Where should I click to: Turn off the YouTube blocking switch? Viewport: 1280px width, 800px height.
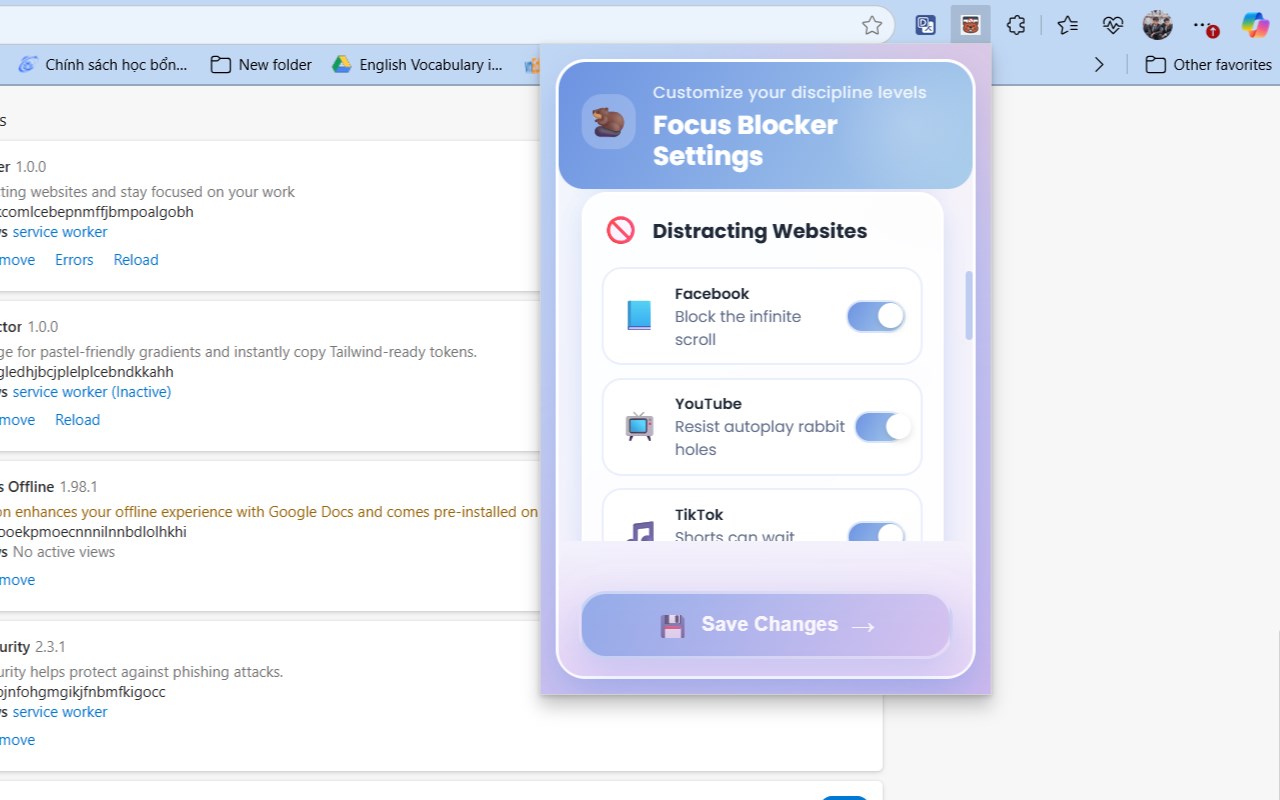point(884,427)
